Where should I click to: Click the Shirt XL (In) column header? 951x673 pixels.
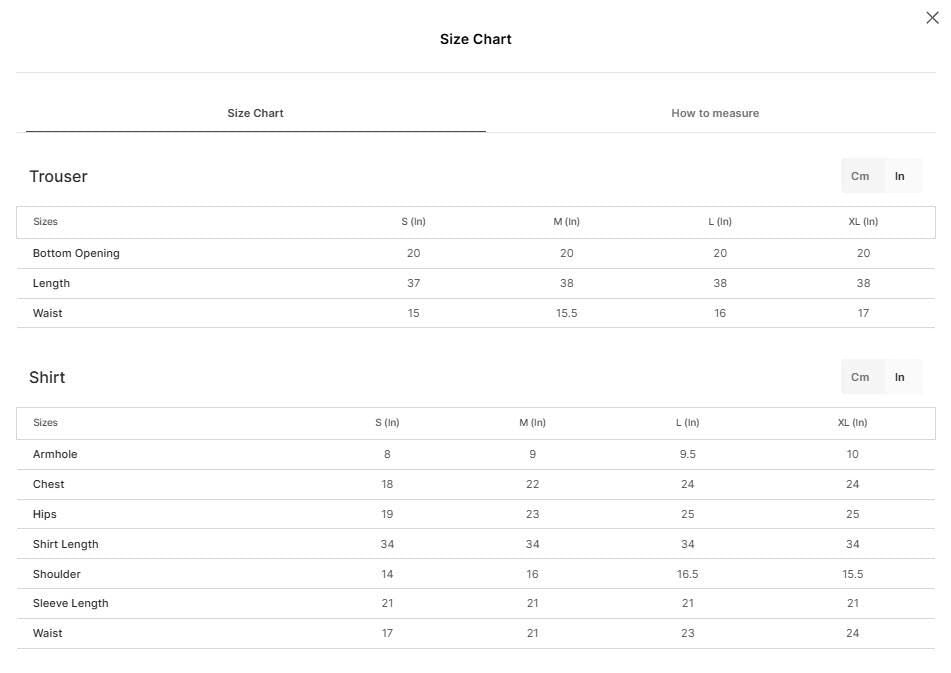click(x=852, y=423)
